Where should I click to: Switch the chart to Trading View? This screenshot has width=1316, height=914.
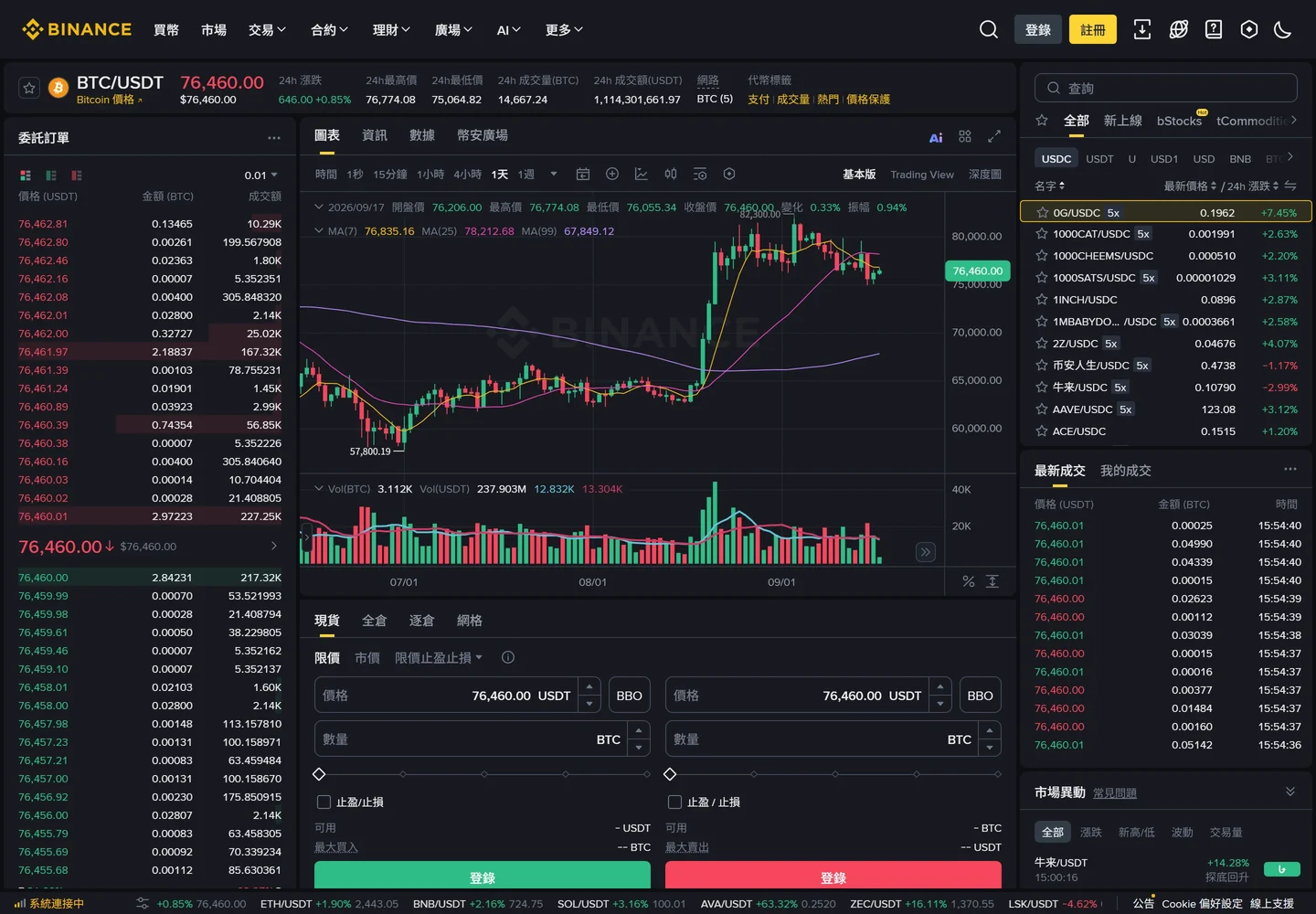click(922, 175)
